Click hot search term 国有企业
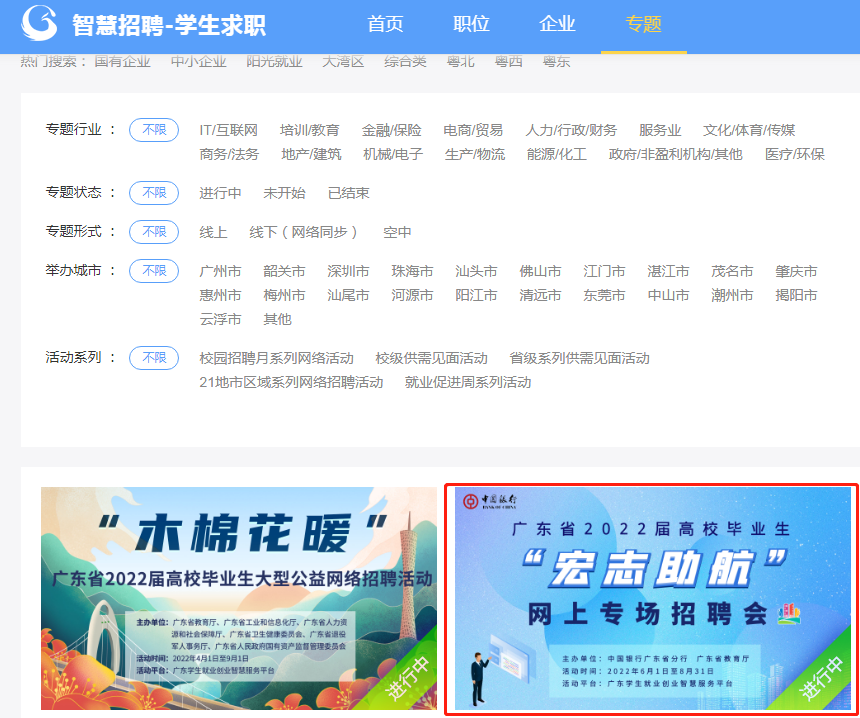Image resolution: width=860 pixels, height=718 pixels. point(122,61)
